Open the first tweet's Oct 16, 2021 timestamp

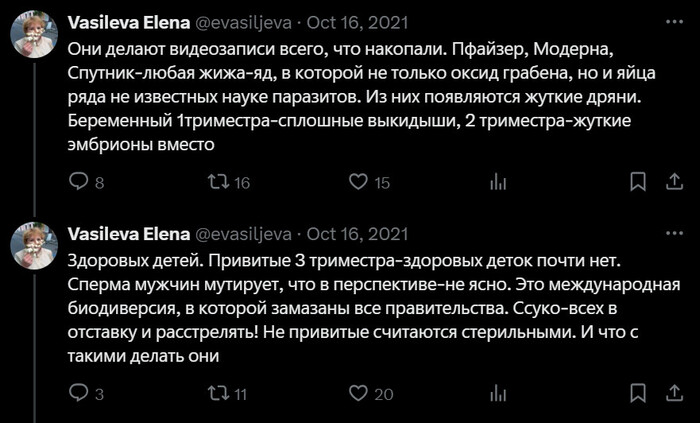click(x=357, y=22)
